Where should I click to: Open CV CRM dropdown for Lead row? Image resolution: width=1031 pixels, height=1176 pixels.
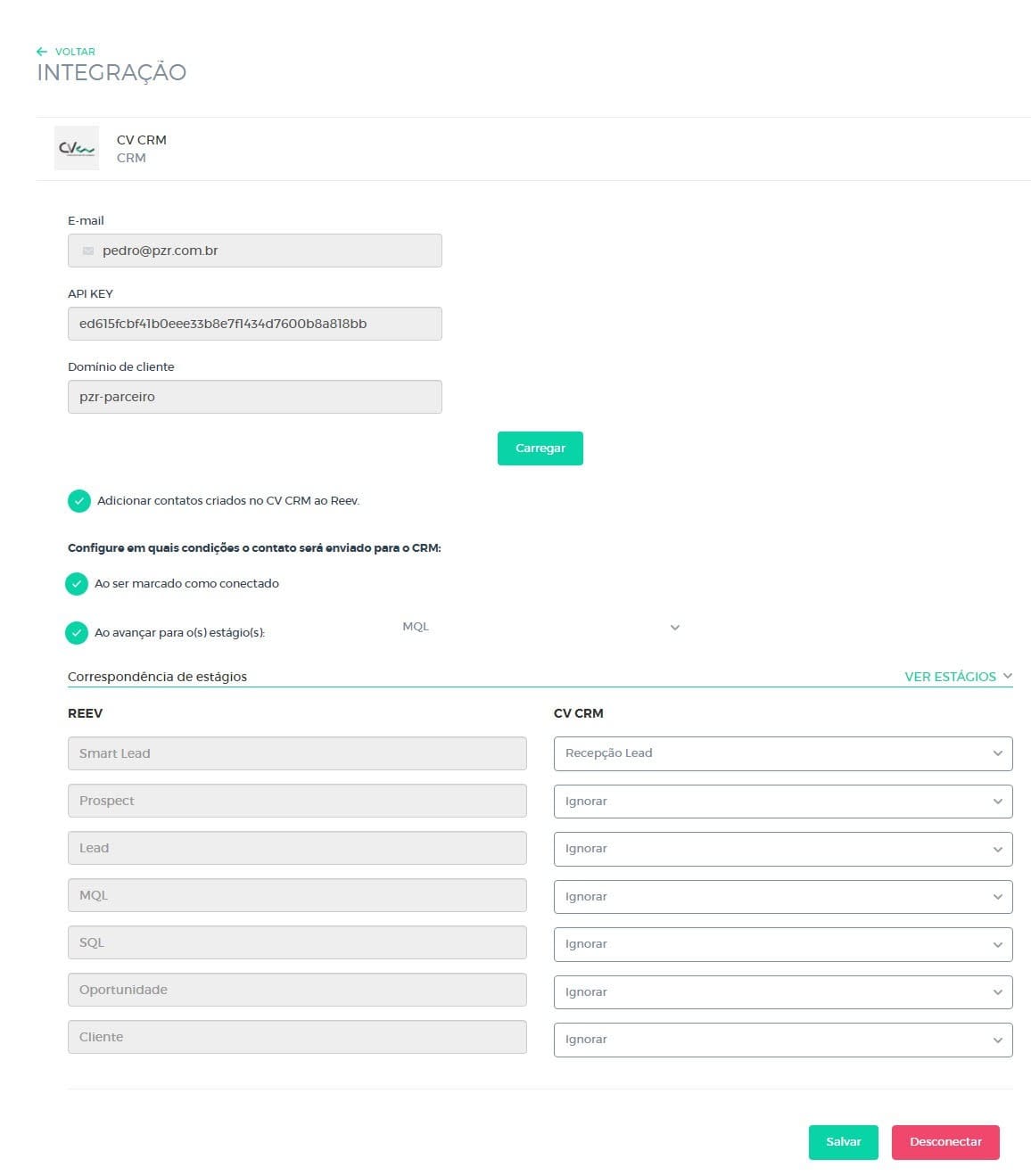pyautogui.click(x=782, y=849)
